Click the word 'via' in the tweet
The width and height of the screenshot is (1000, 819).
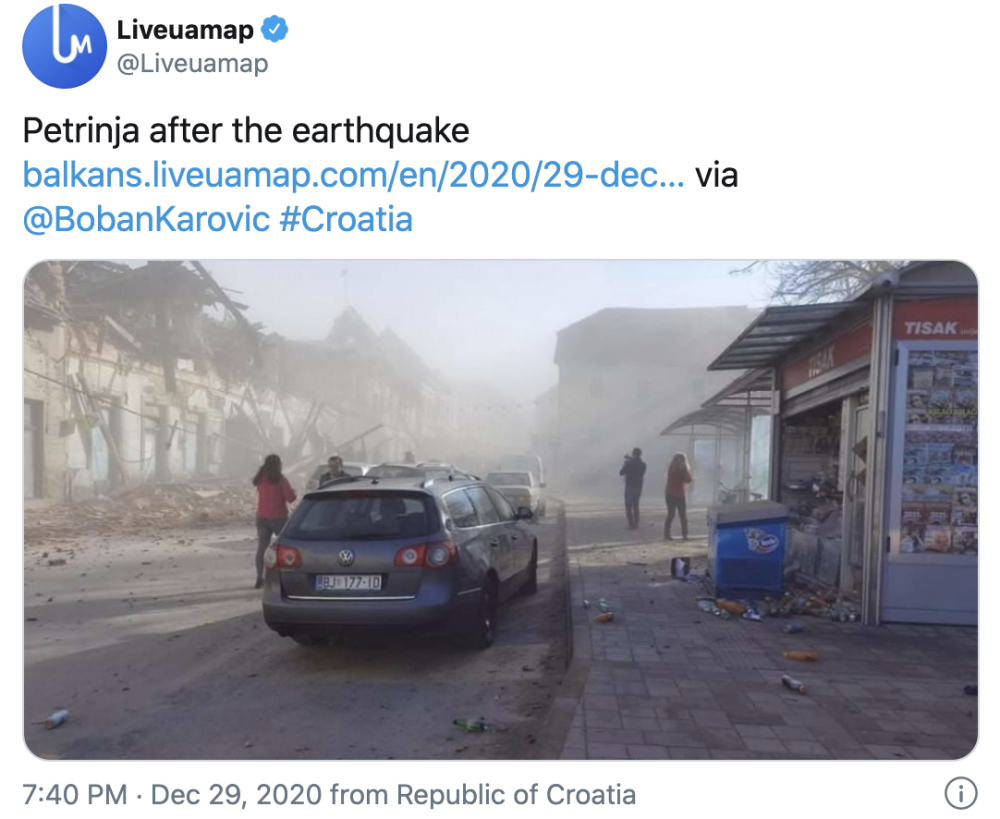click(x=716, y=175)
